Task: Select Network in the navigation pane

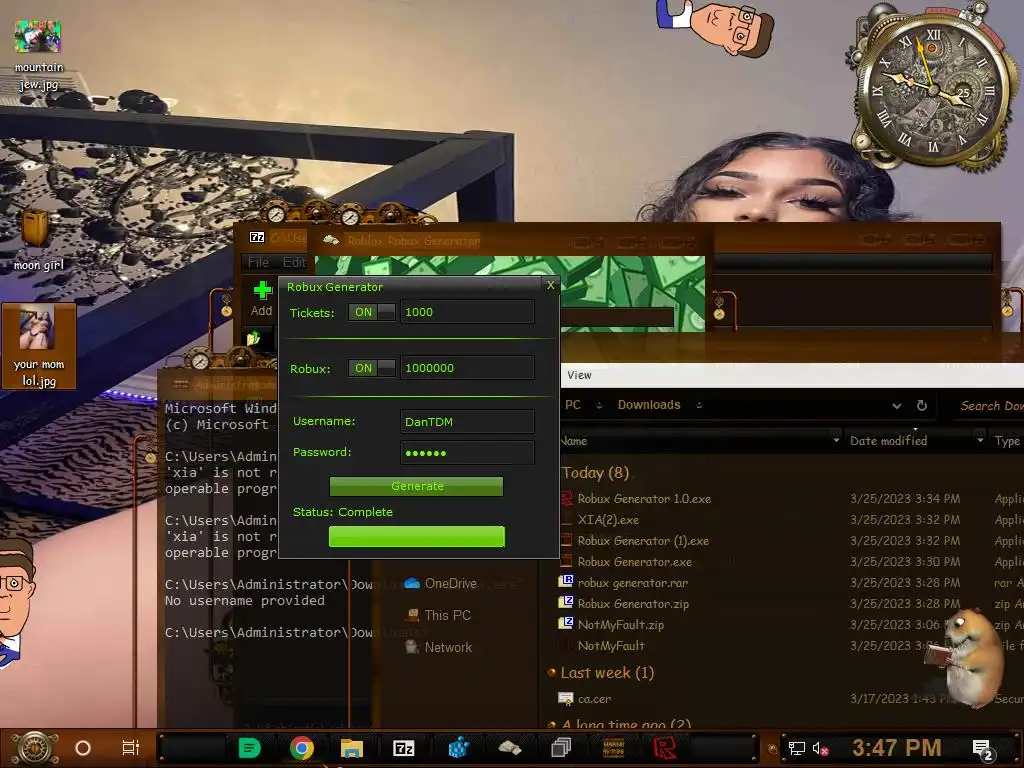Action: click(439, 647)
